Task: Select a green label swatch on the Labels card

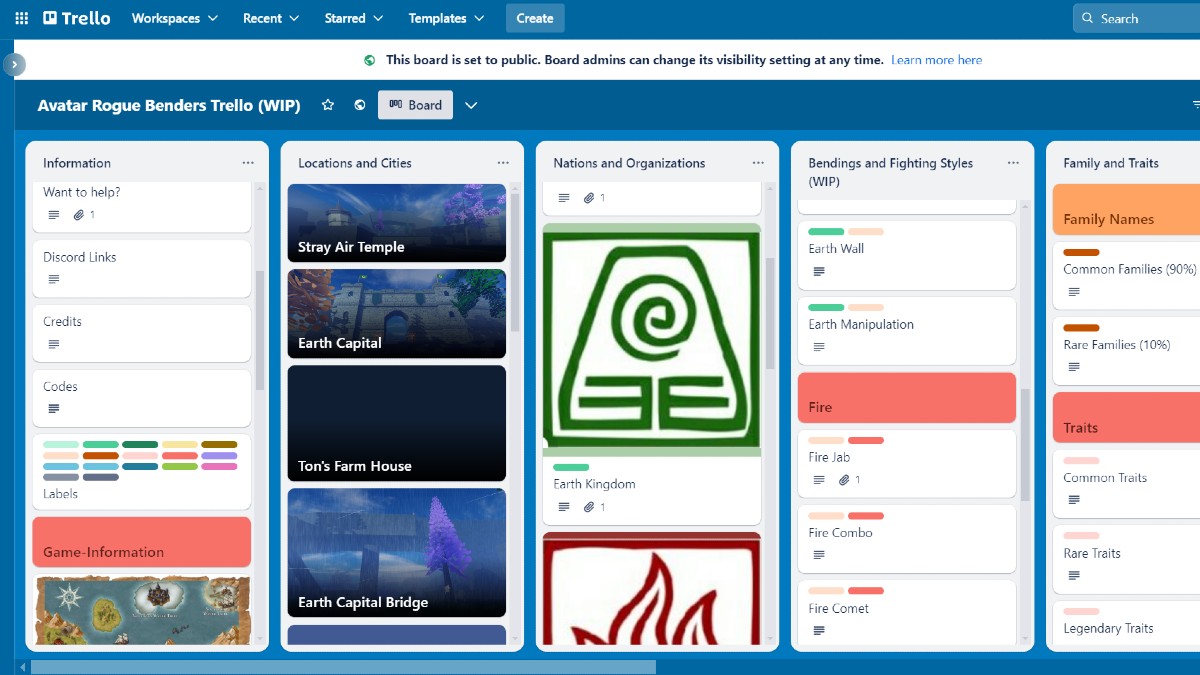Action: [x=101, y=443]
